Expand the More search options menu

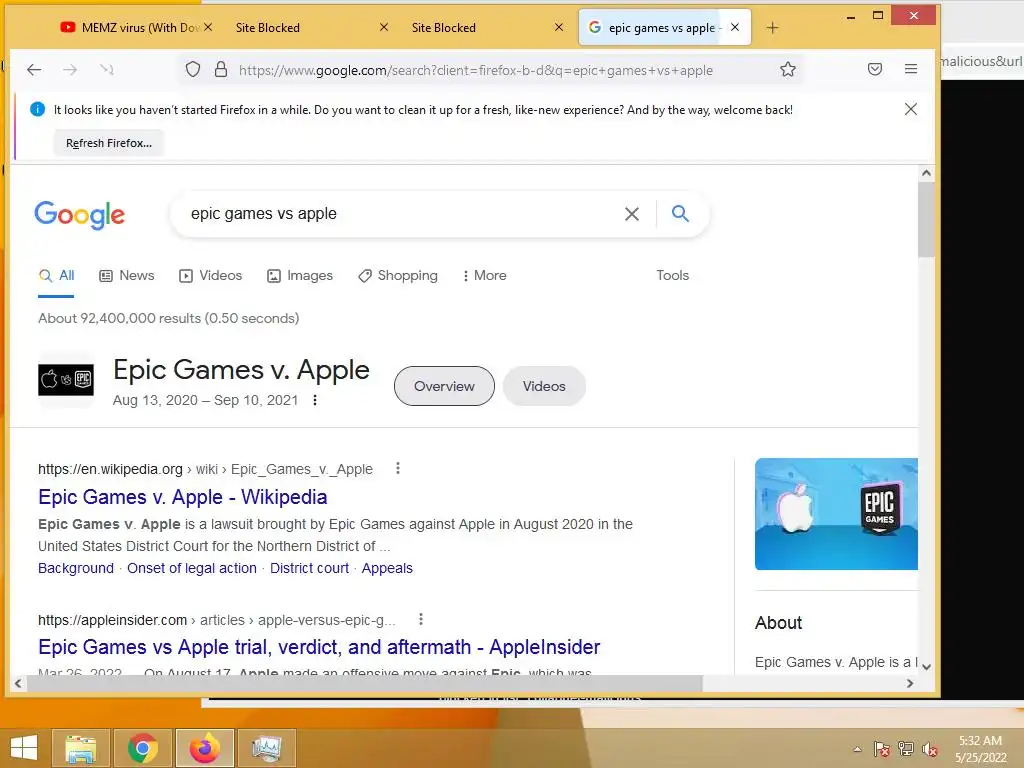[x=485, y=276]
